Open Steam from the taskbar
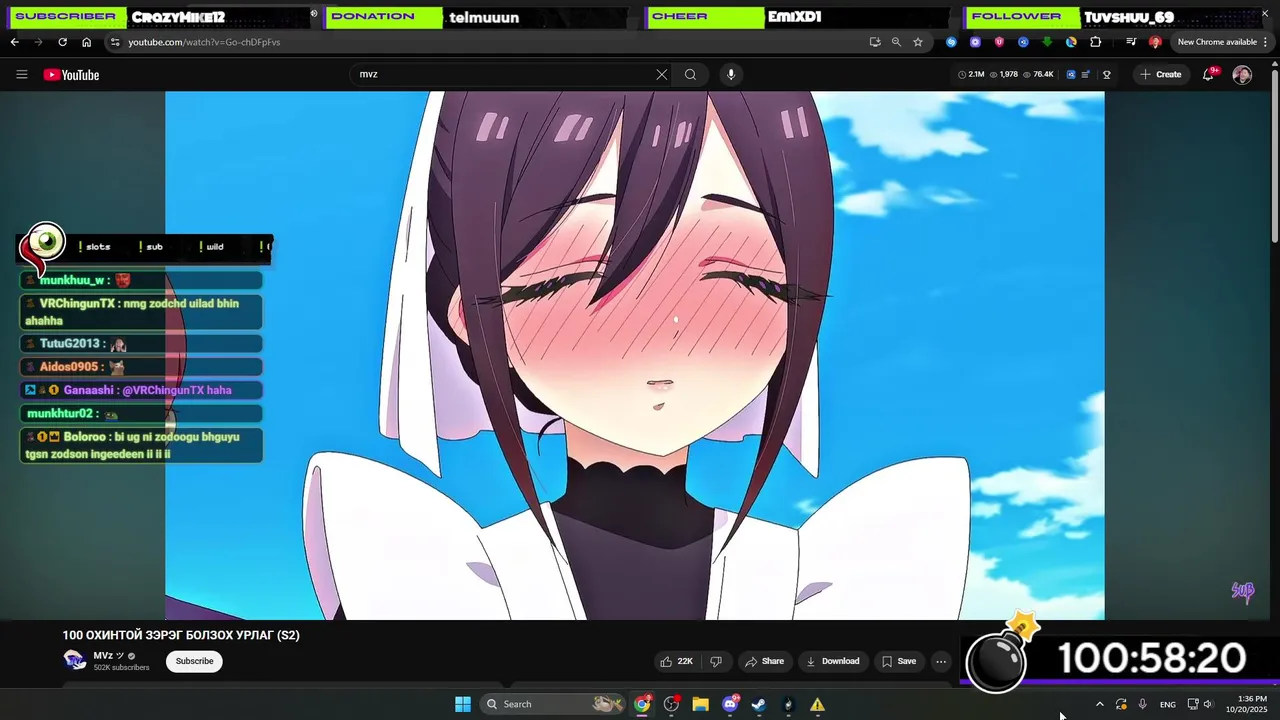The image size is (1280, 720). tap(759, 704)
